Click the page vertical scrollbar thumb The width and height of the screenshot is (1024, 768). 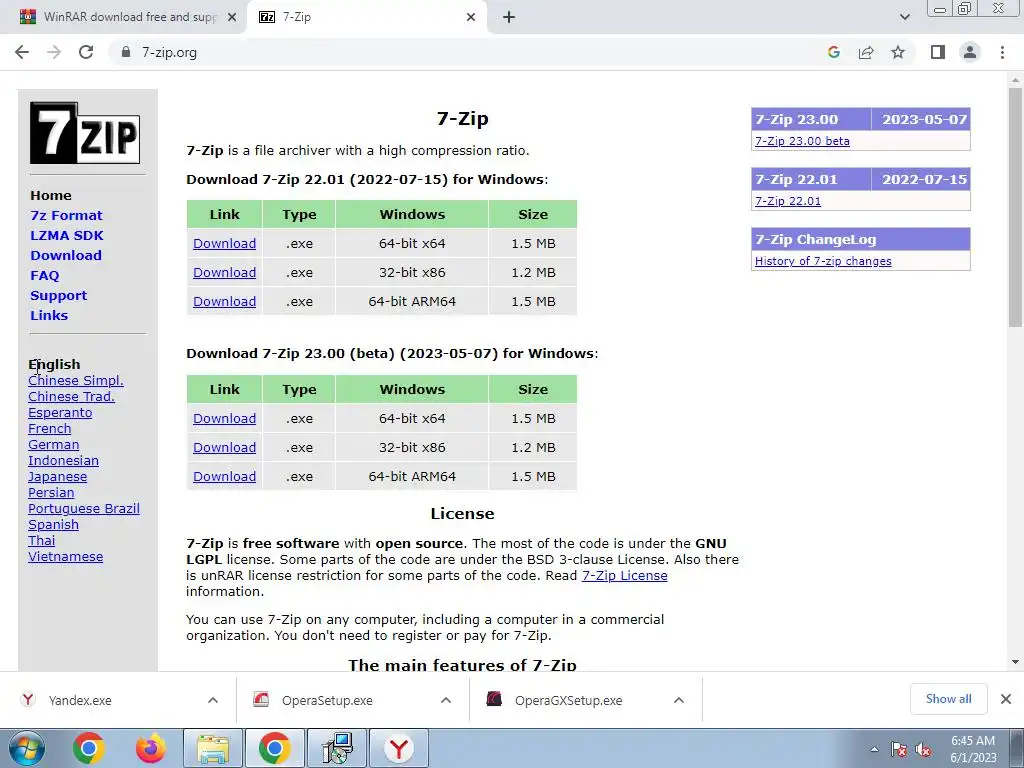1015,206
